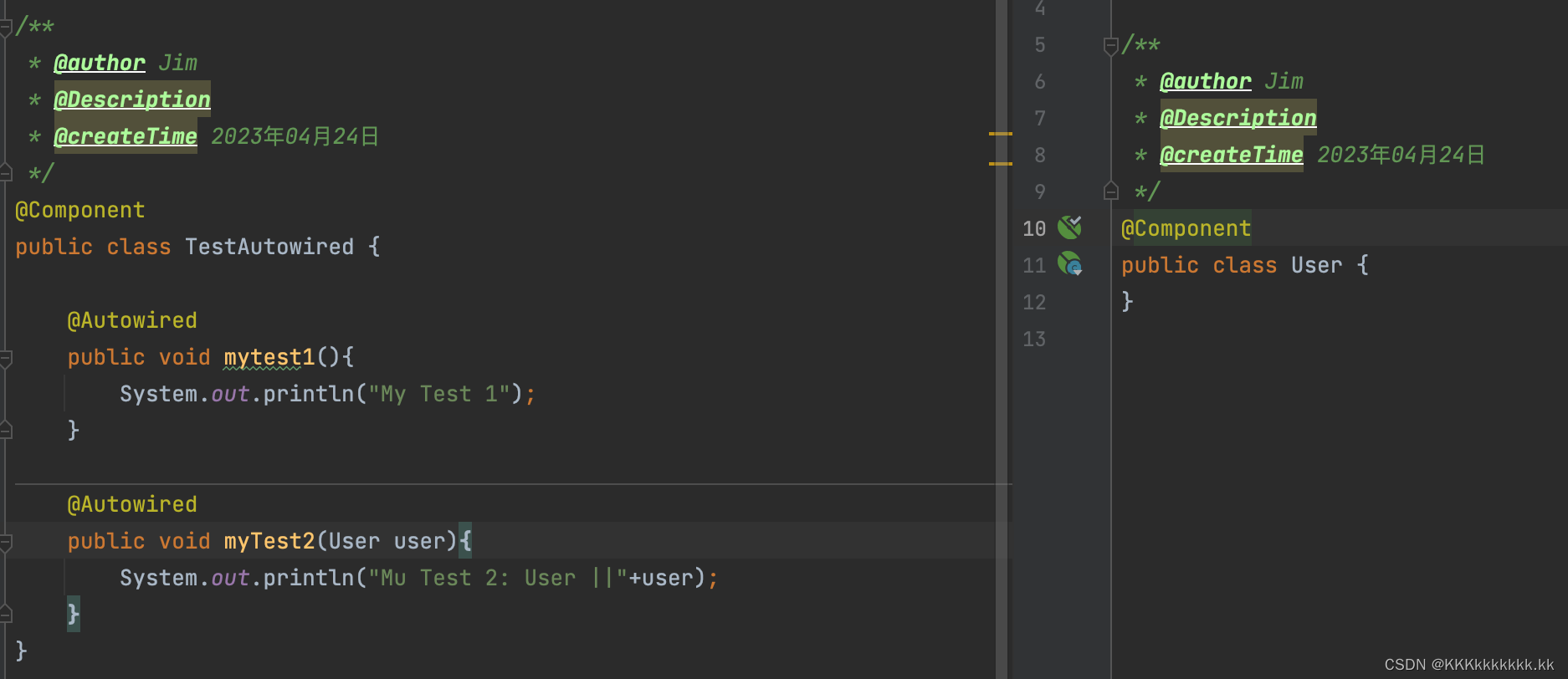Click the User class name in declaration

[x=1317, y=265]
